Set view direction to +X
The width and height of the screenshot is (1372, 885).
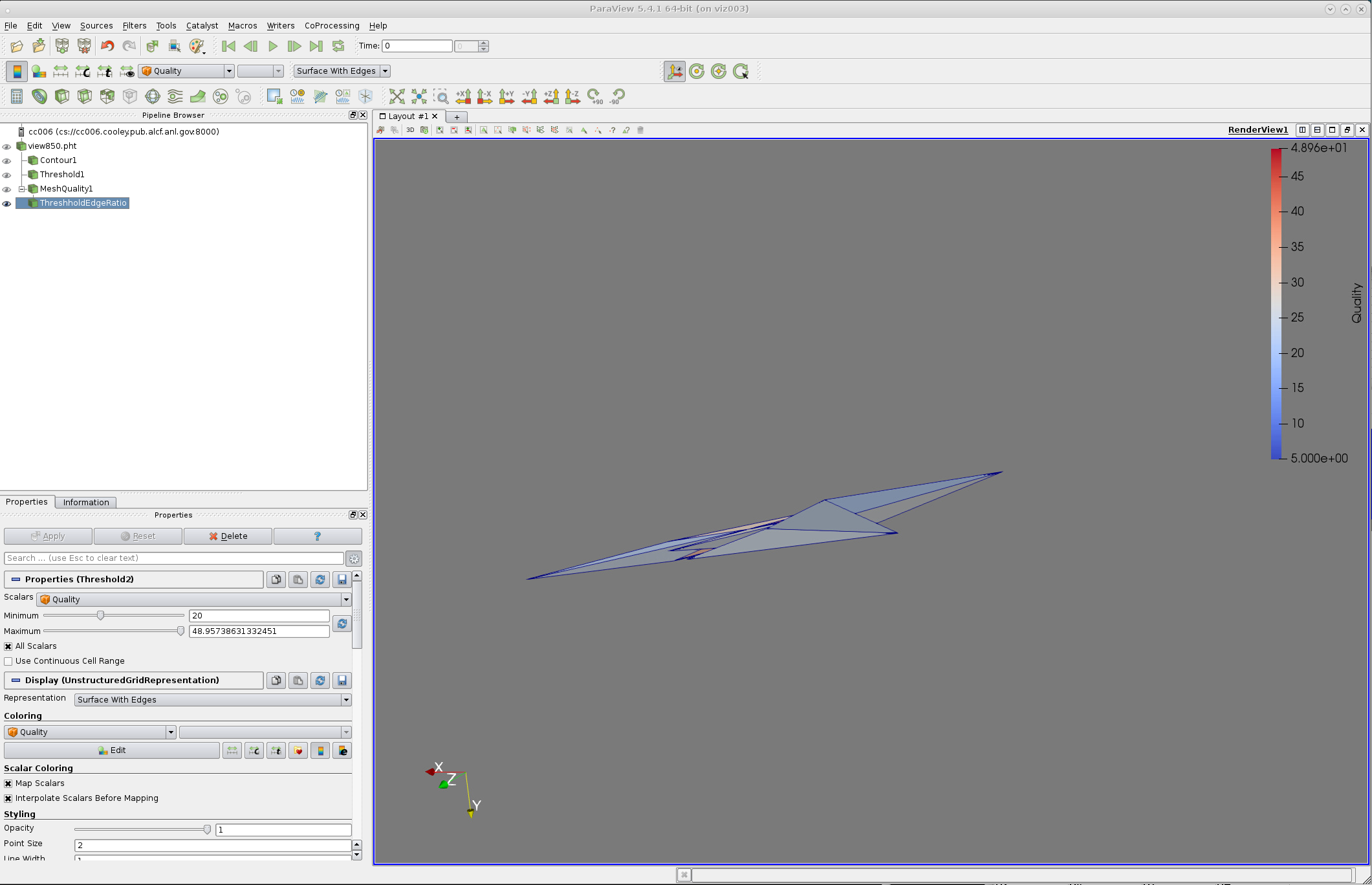pos(463,96)
